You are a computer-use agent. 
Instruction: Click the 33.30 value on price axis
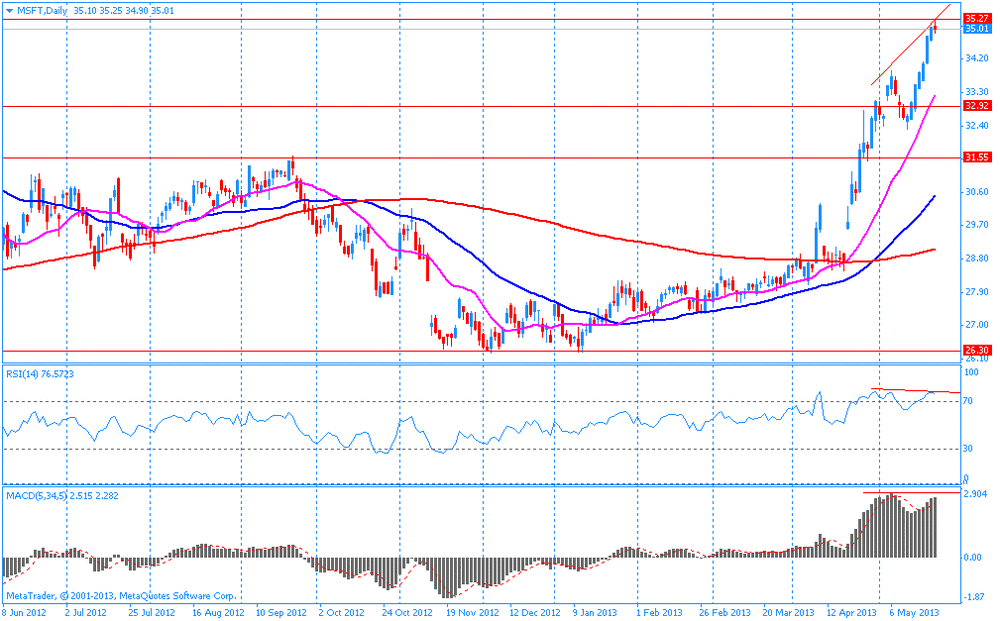pos(977,92)
